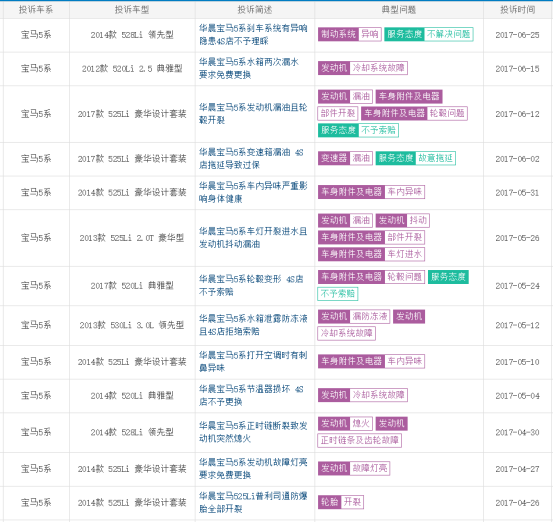The width and height of the screenshot is (554, 522).
Task: Open complaint link 打开空调时有刺鼻异味
Action: click(x=253, y=362)
